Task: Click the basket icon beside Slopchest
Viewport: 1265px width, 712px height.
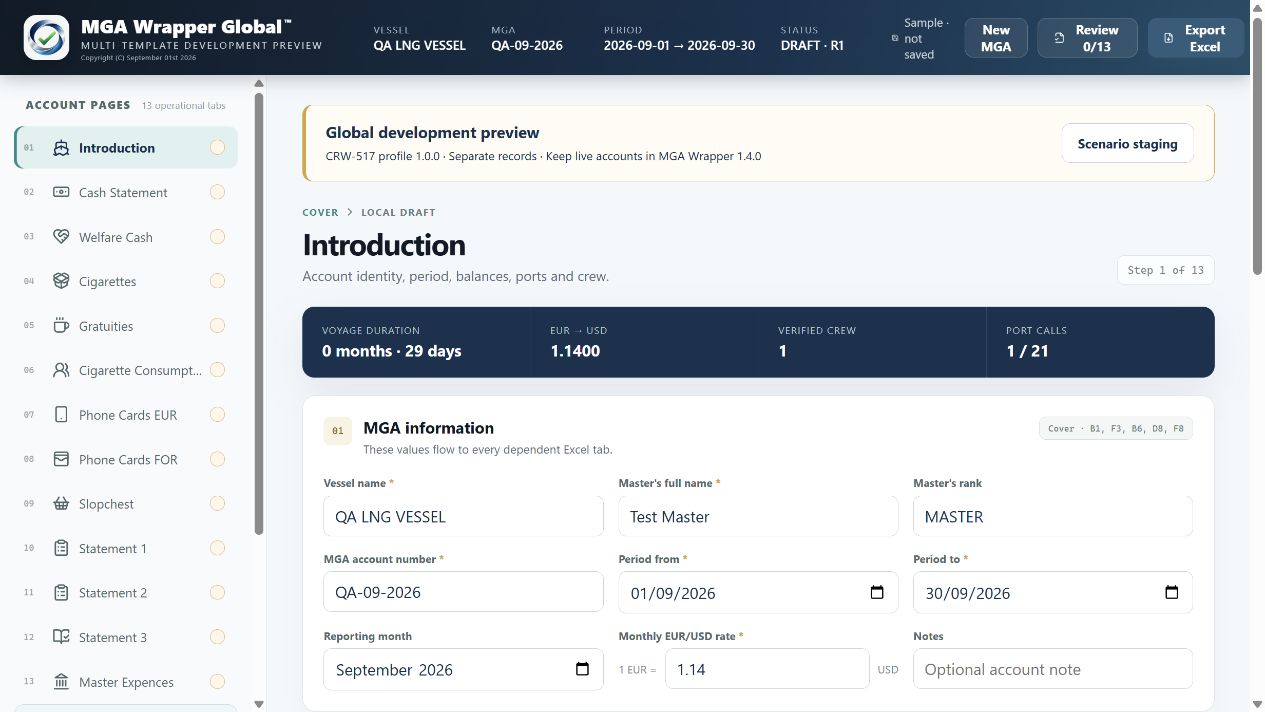Action: tap(61, 504)
